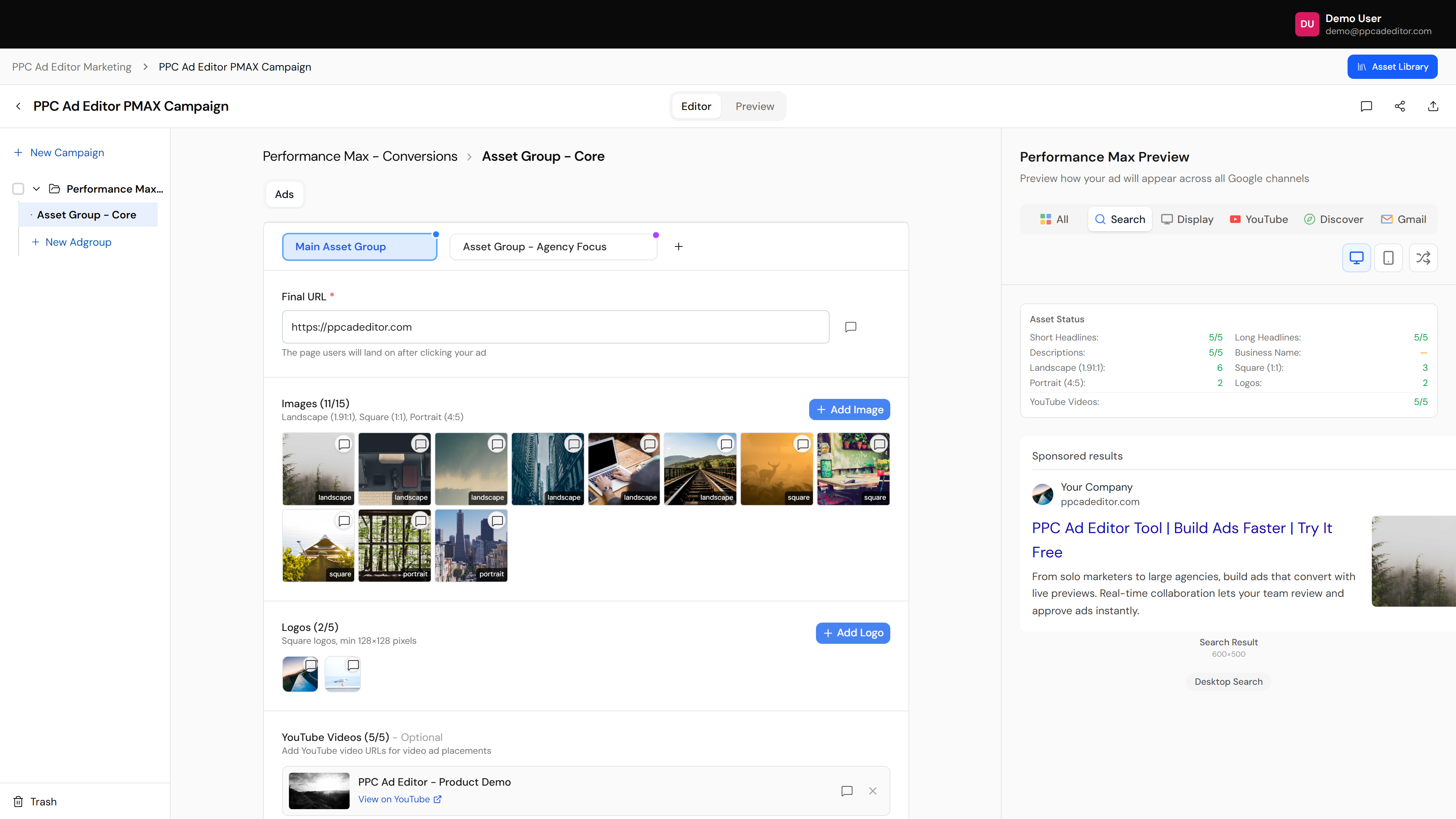The image size is (1456, 819).
Task: Open the Product Demo video thumbnail
Action: tap(319, 791)
